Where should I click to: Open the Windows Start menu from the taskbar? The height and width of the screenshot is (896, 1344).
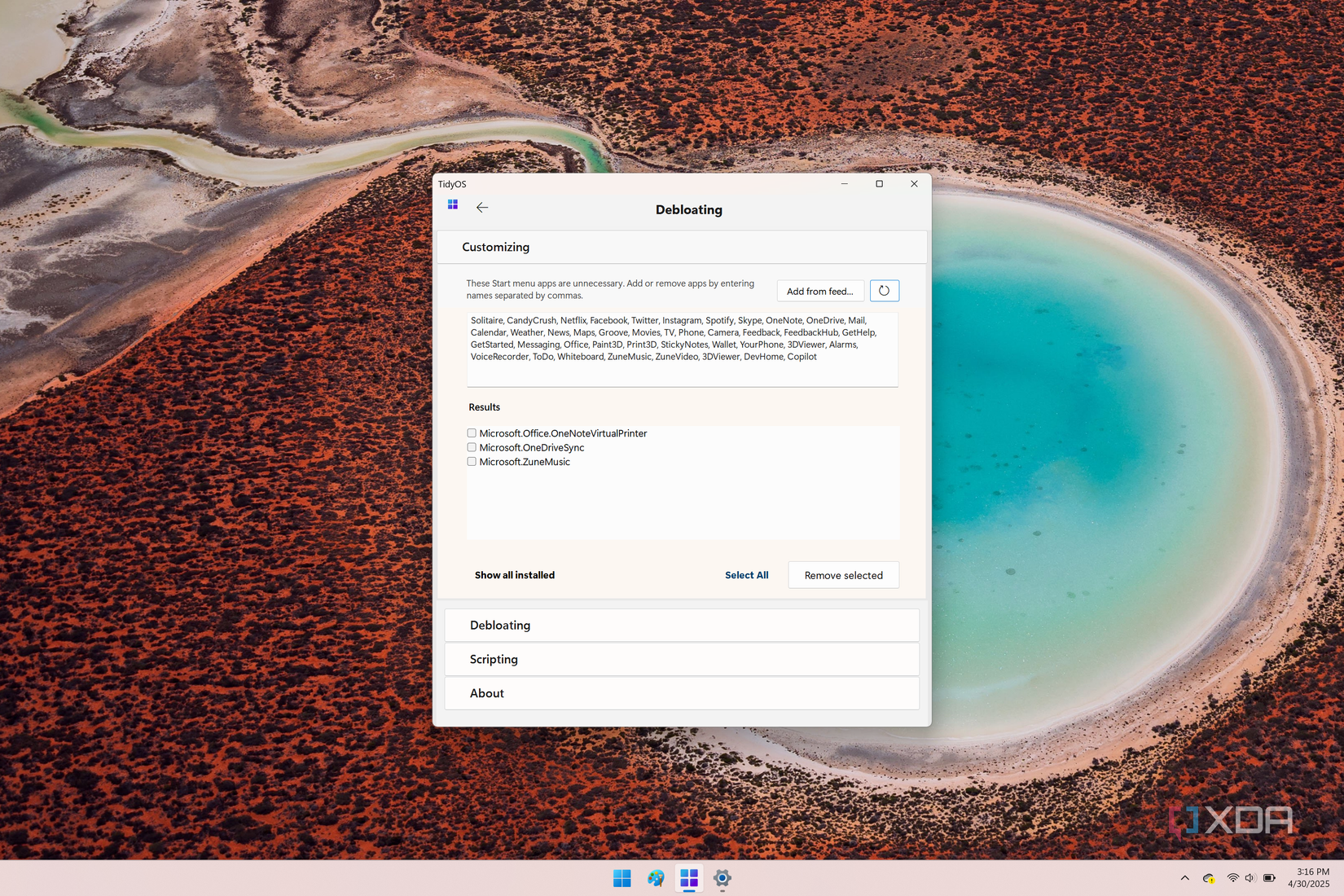(x=621, y=879)
